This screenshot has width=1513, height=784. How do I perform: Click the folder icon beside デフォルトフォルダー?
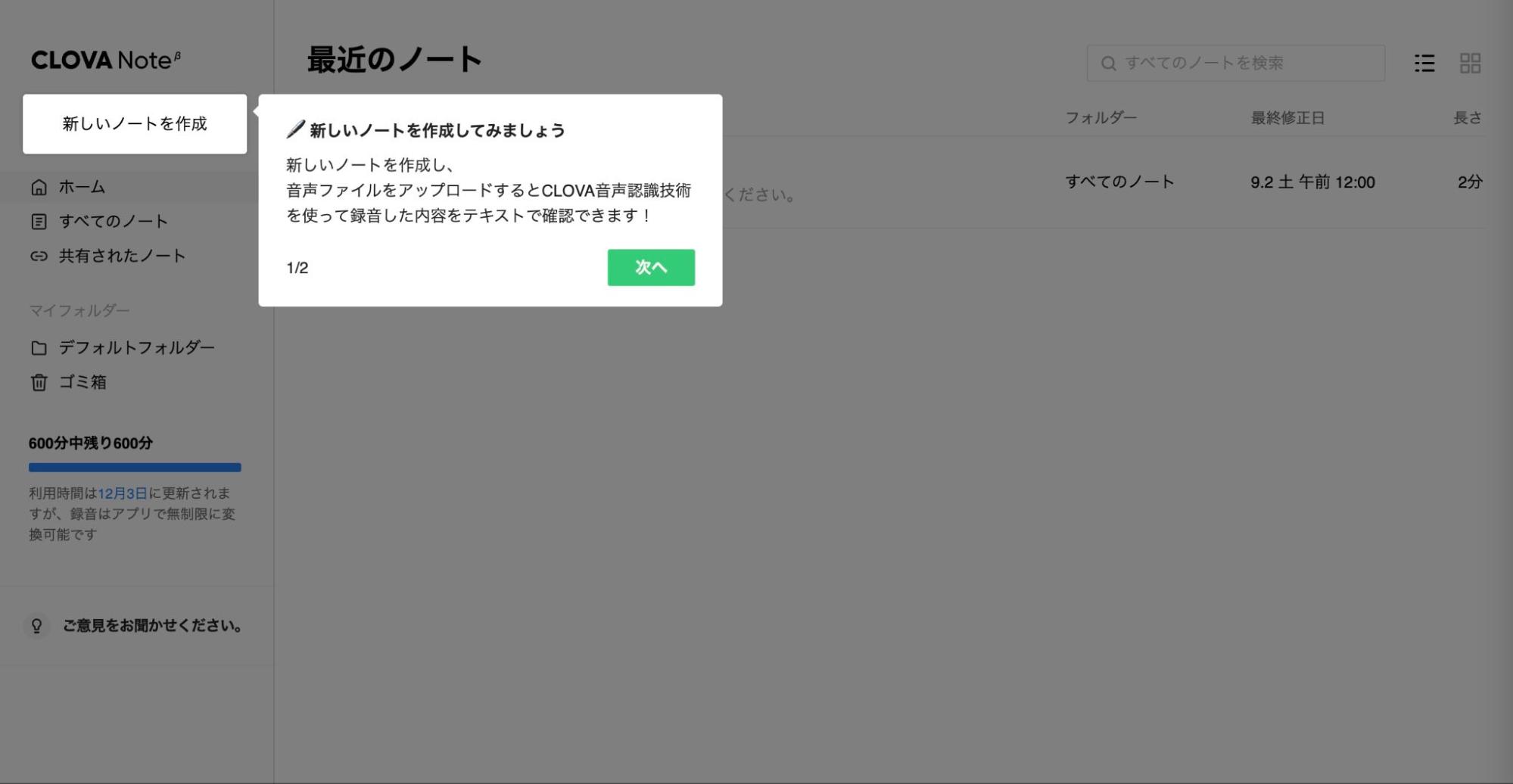point(39,348)
